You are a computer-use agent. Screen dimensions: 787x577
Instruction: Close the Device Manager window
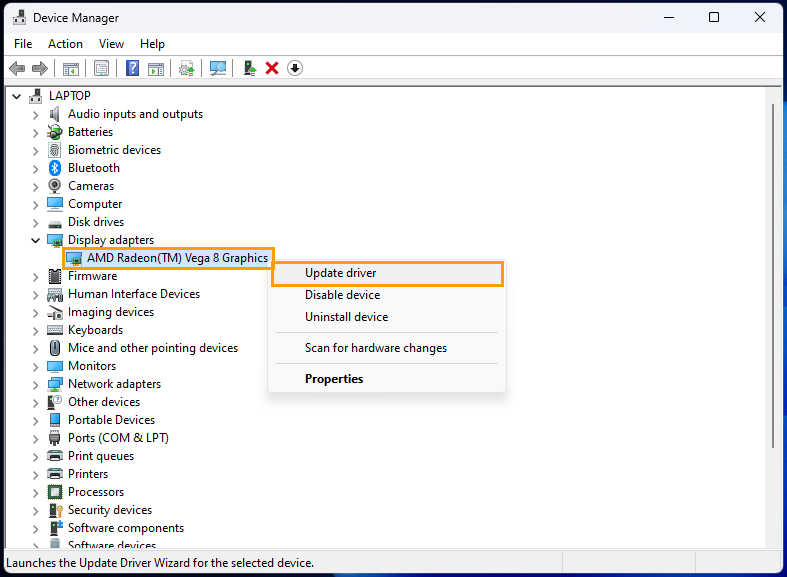(x=760, y=18)
